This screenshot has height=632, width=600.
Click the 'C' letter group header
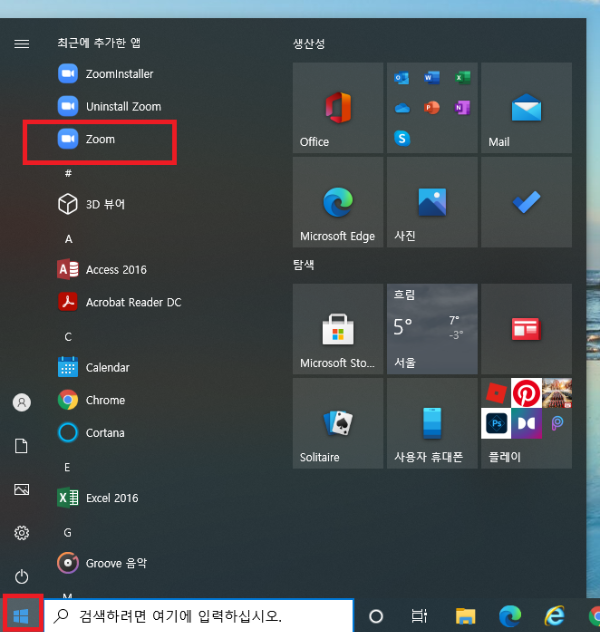pyautogui.click(x=68, y=337)
